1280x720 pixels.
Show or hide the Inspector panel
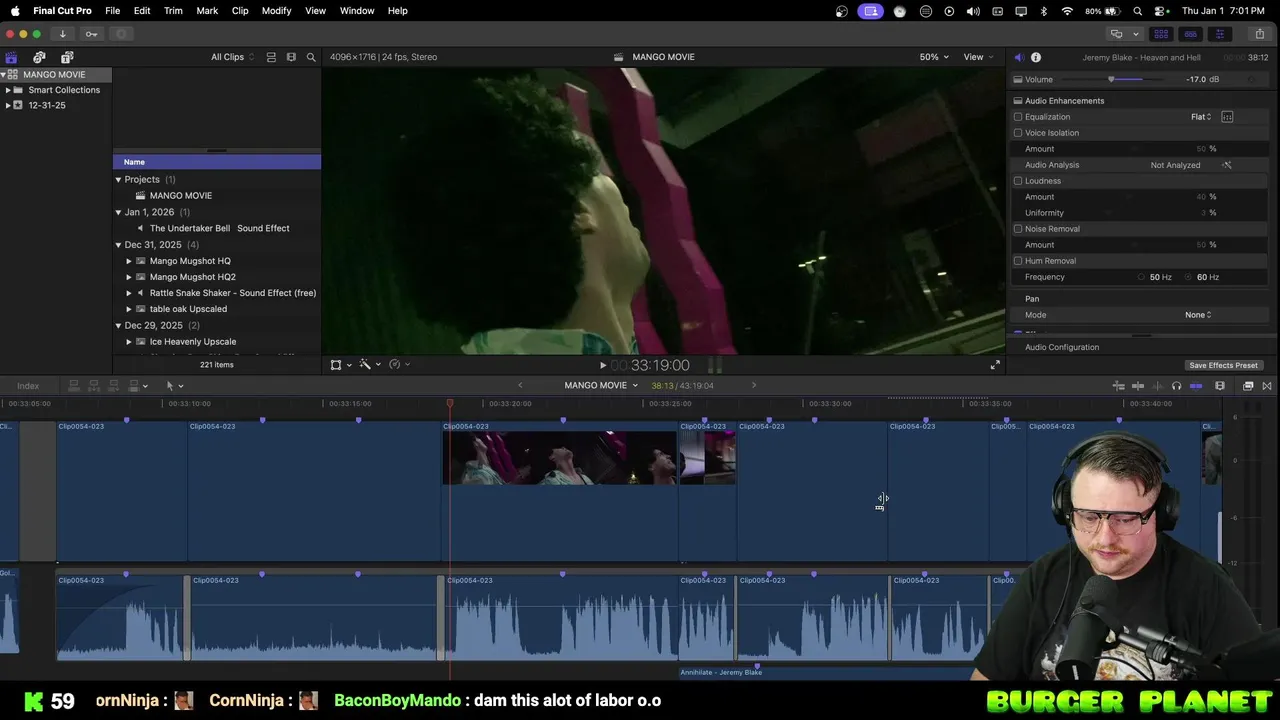(1219, 34)
